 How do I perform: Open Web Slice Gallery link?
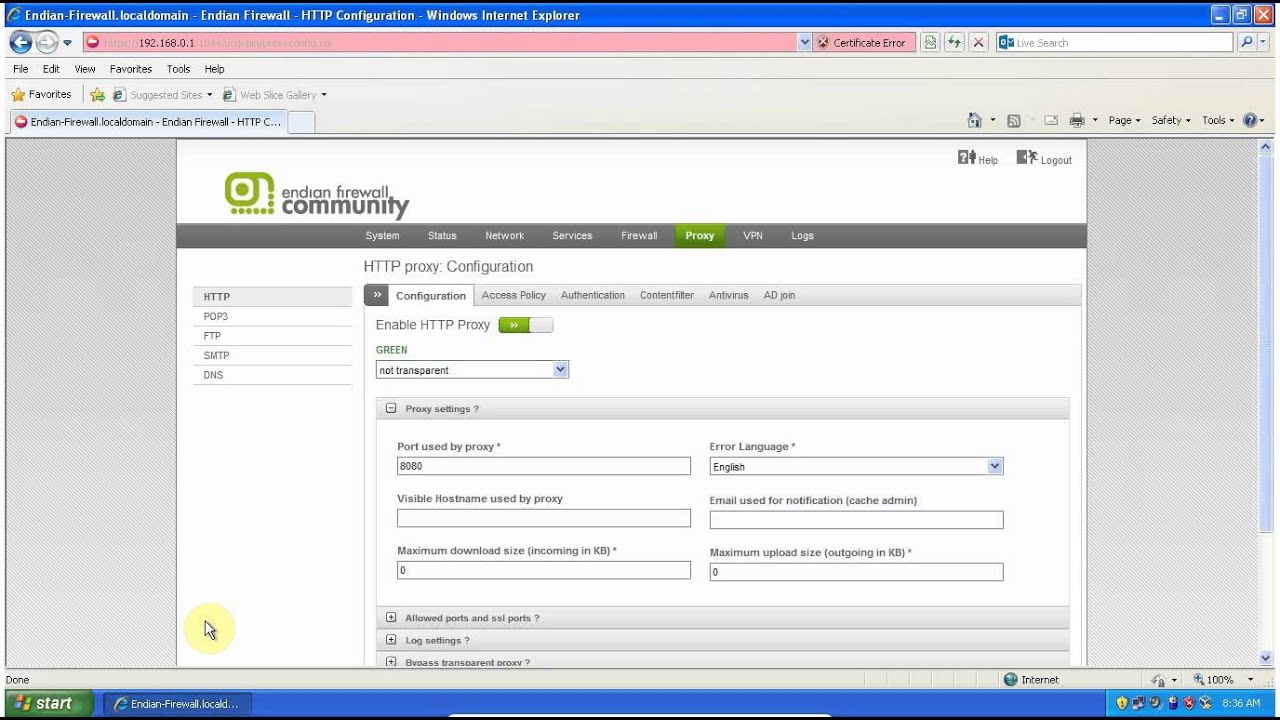274,95
